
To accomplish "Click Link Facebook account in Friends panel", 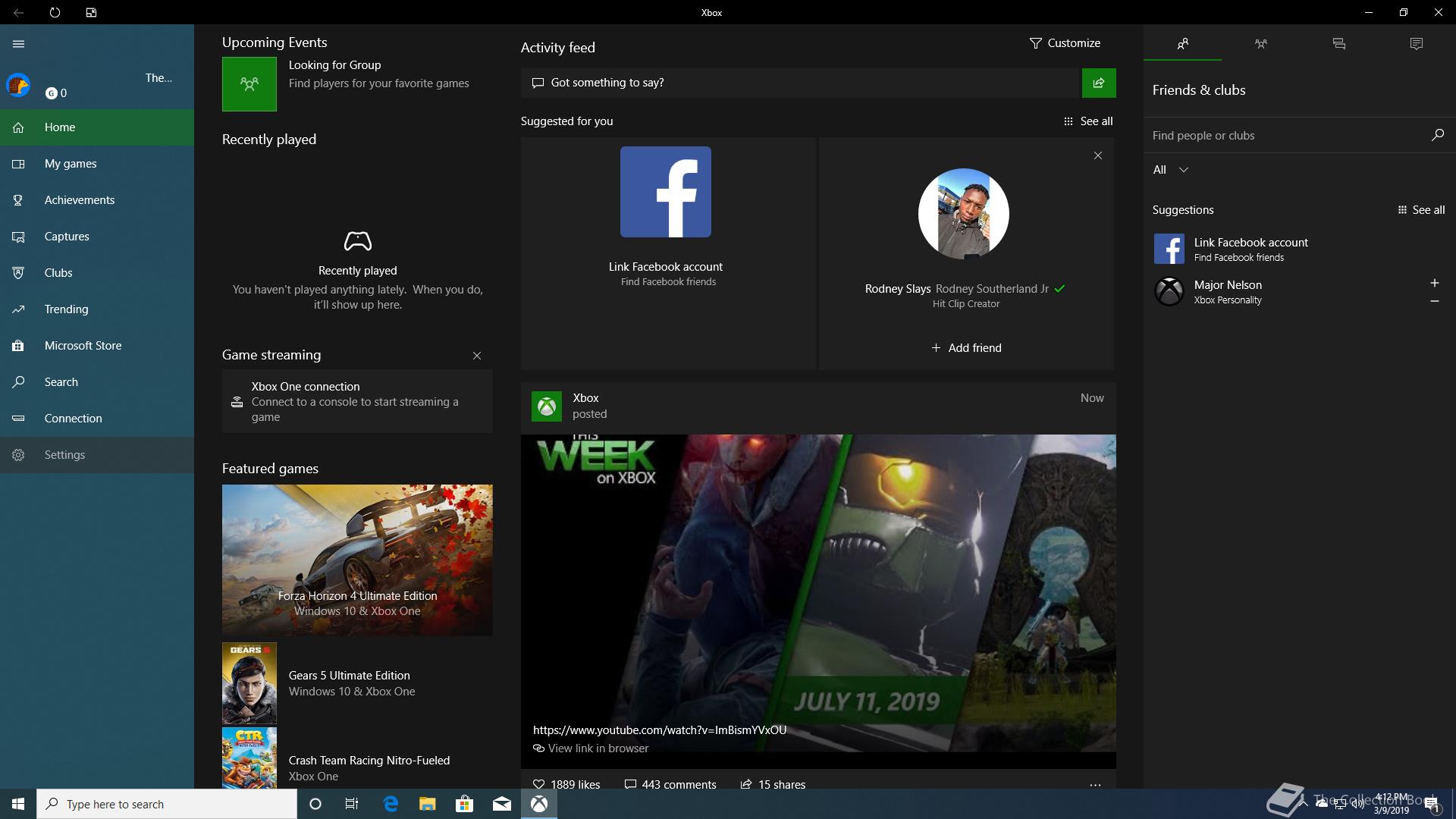I will point(1299,249).
